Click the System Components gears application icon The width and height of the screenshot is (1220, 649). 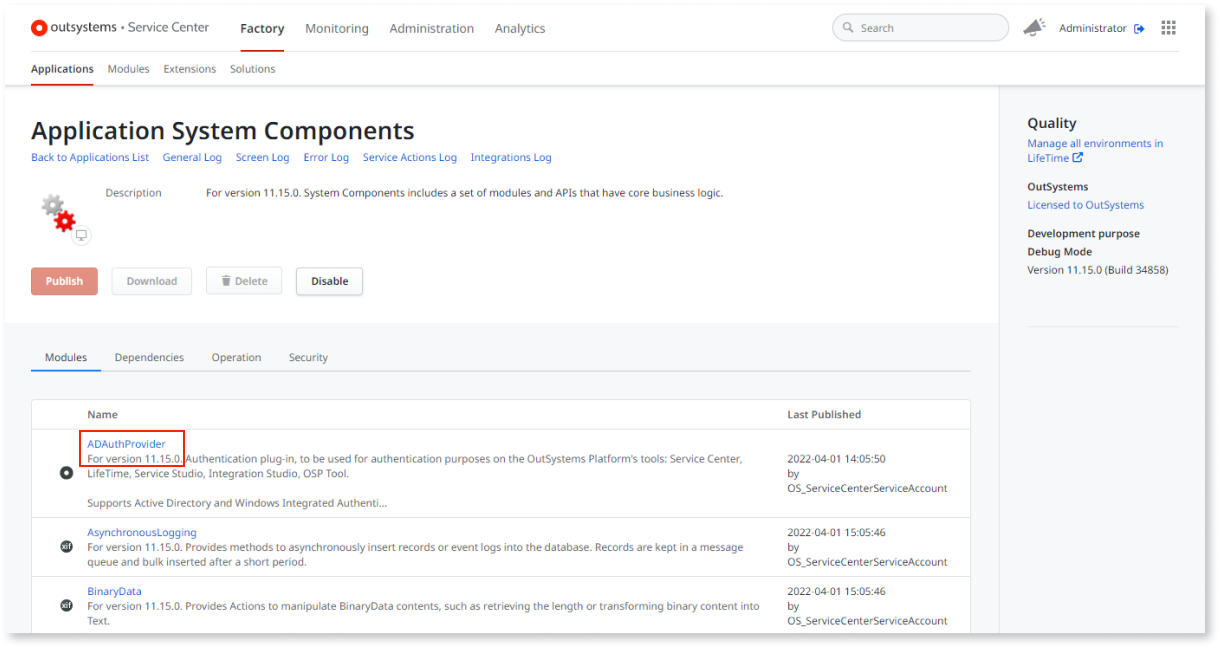(60, 212)
